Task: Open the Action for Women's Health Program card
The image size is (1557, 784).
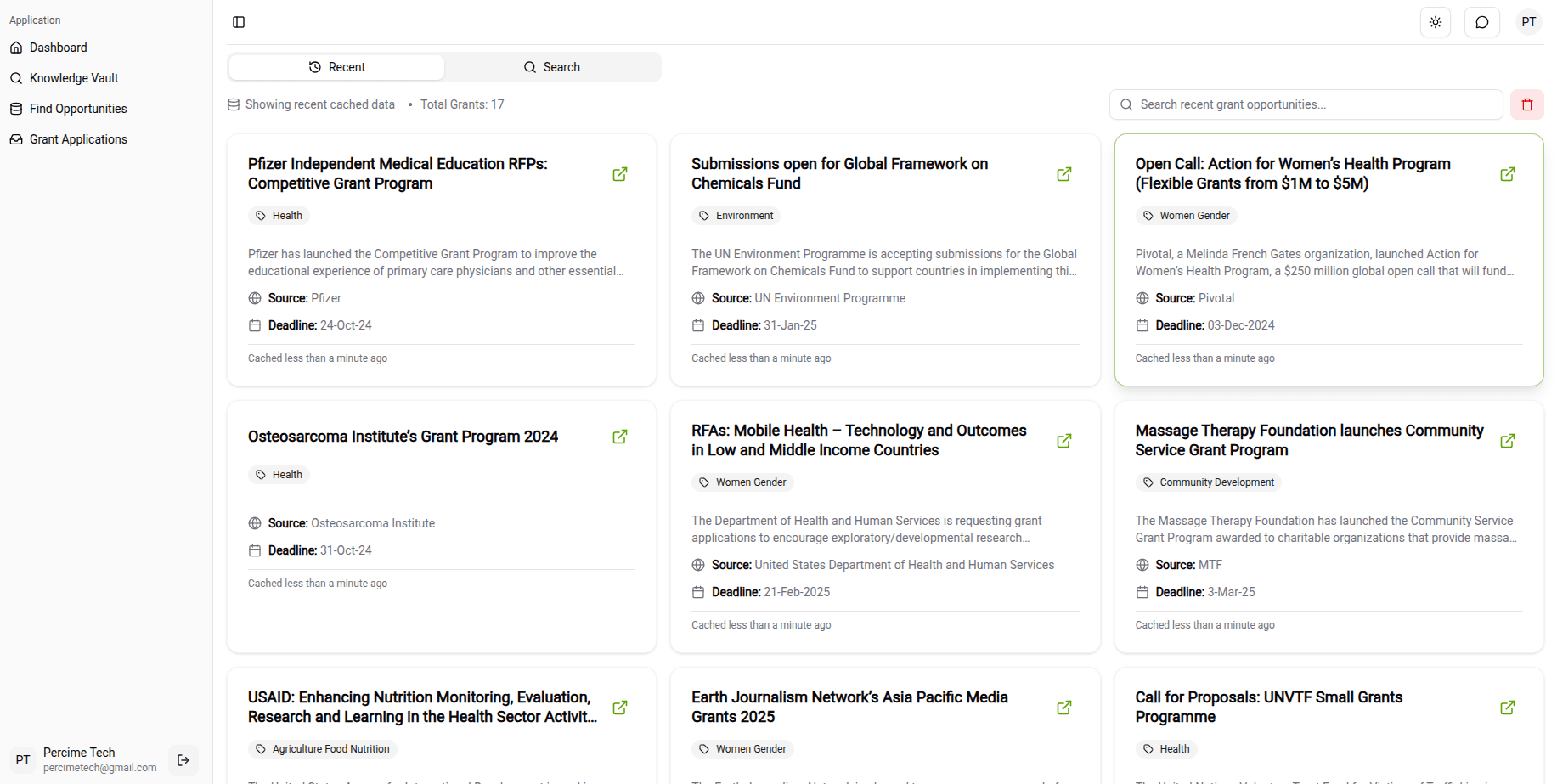Action: [1292, 173]
